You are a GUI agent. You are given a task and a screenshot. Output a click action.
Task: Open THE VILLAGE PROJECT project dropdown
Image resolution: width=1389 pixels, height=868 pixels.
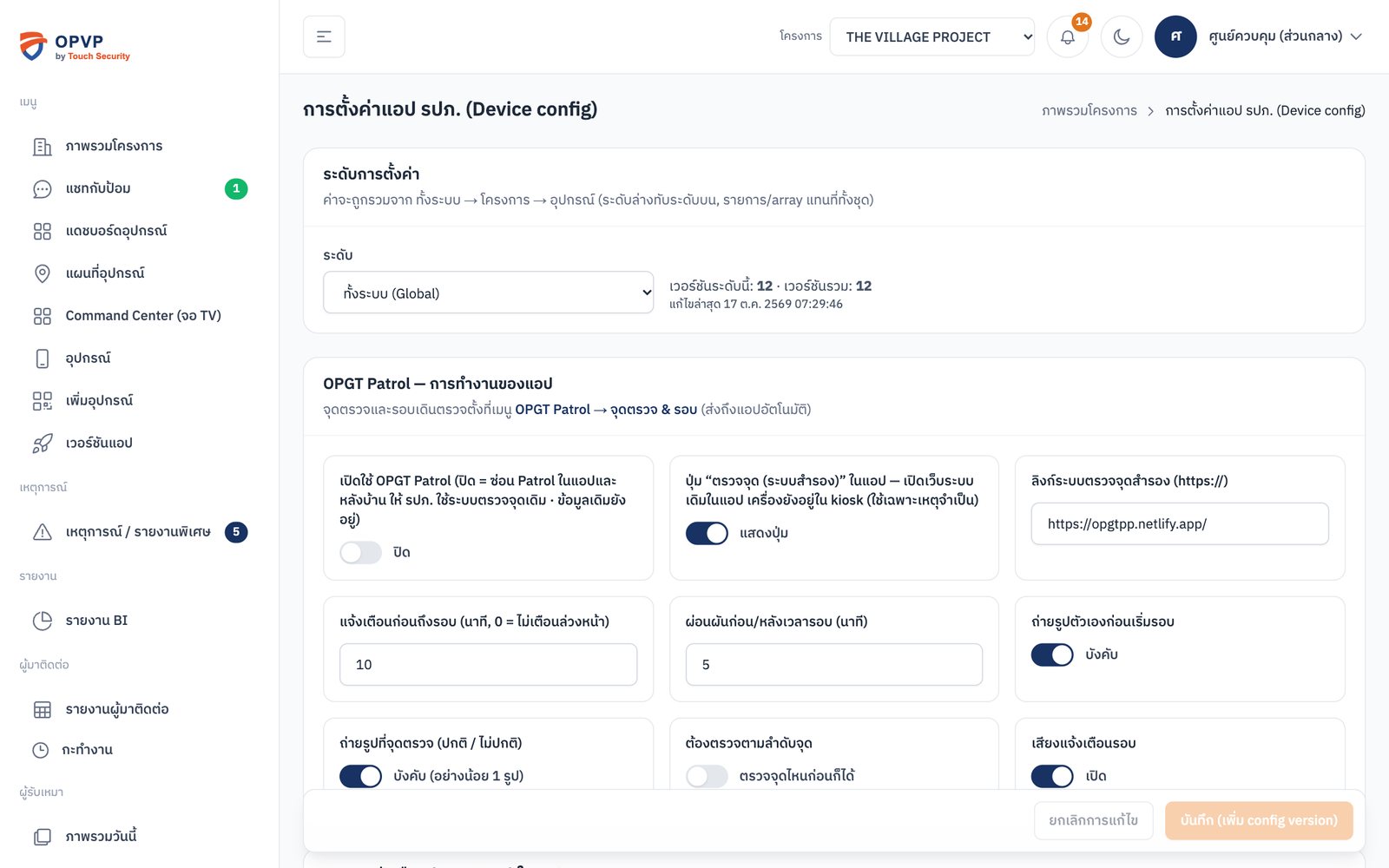931,36
